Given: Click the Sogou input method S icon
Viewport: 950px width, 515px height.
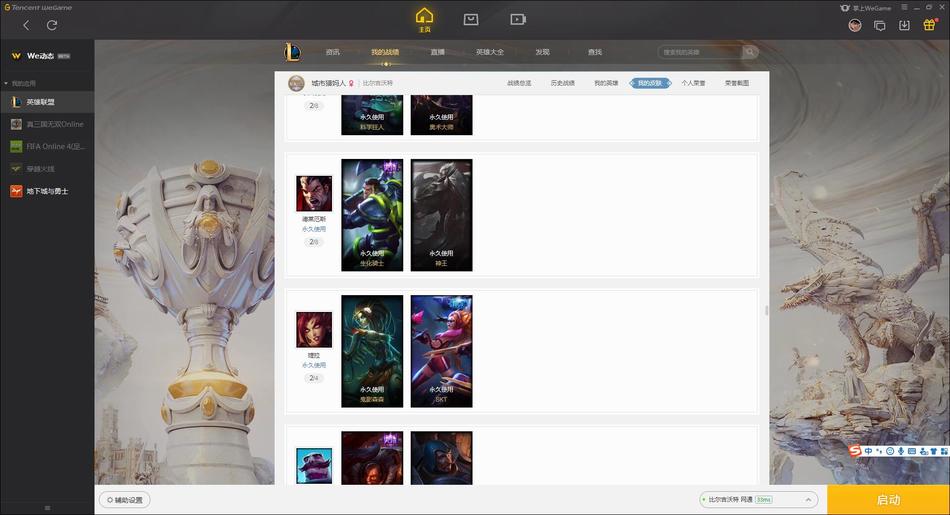Looking at the screenshot, I should pos(855,451).
